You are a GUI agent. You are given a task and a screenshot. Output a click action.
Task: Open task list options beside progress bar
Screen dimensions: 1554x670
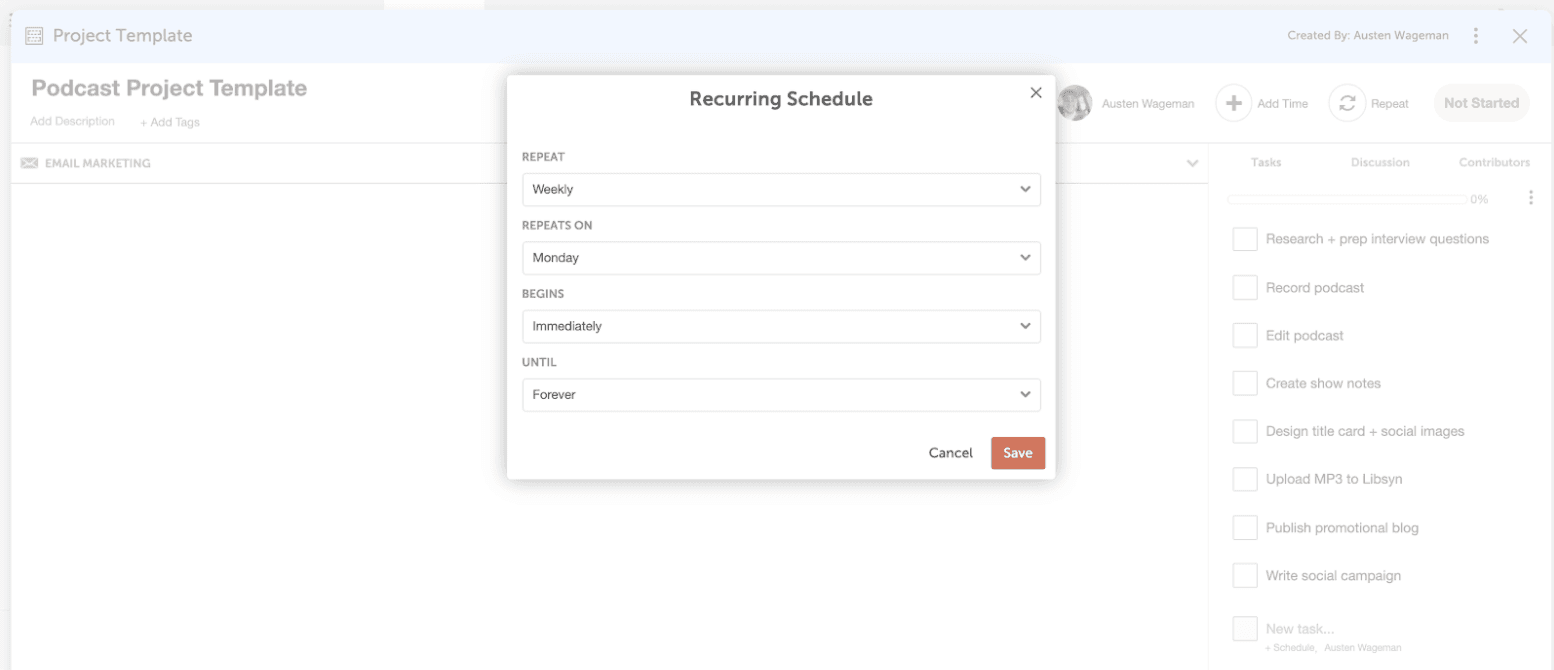[1531, 198]
